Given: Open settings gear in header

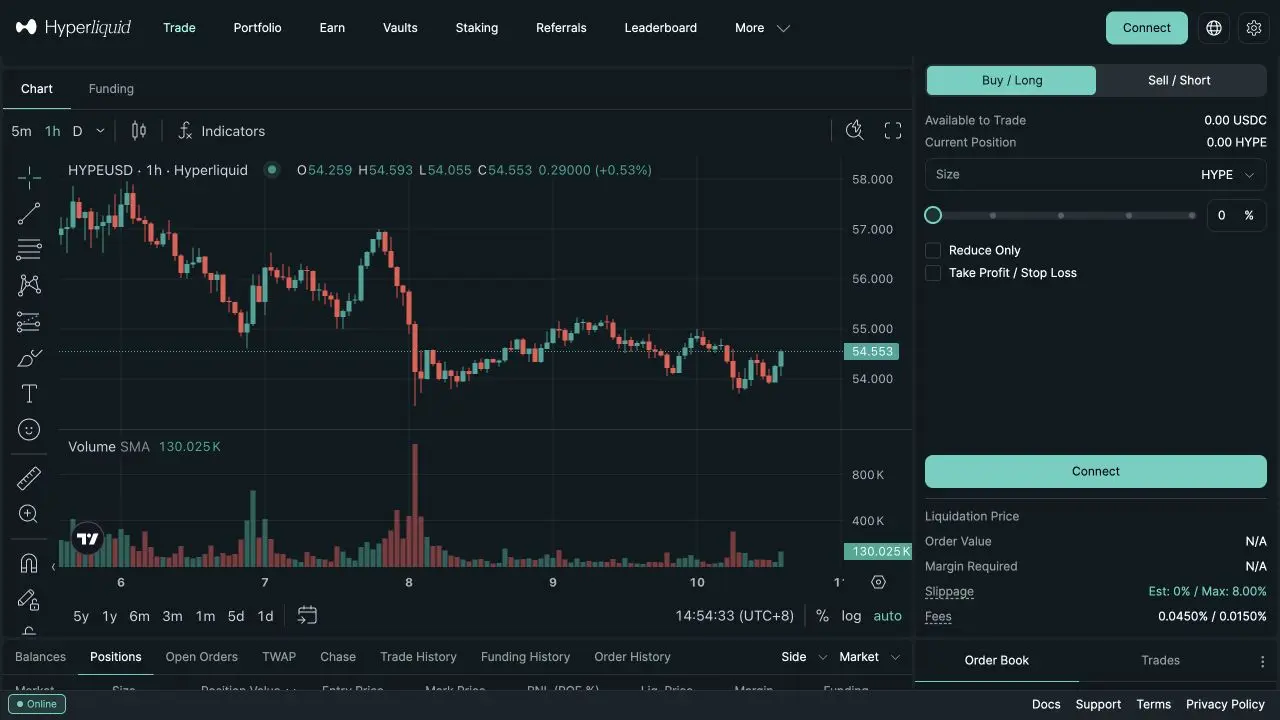Looking at the screenshot, I should coord(1254,28).
